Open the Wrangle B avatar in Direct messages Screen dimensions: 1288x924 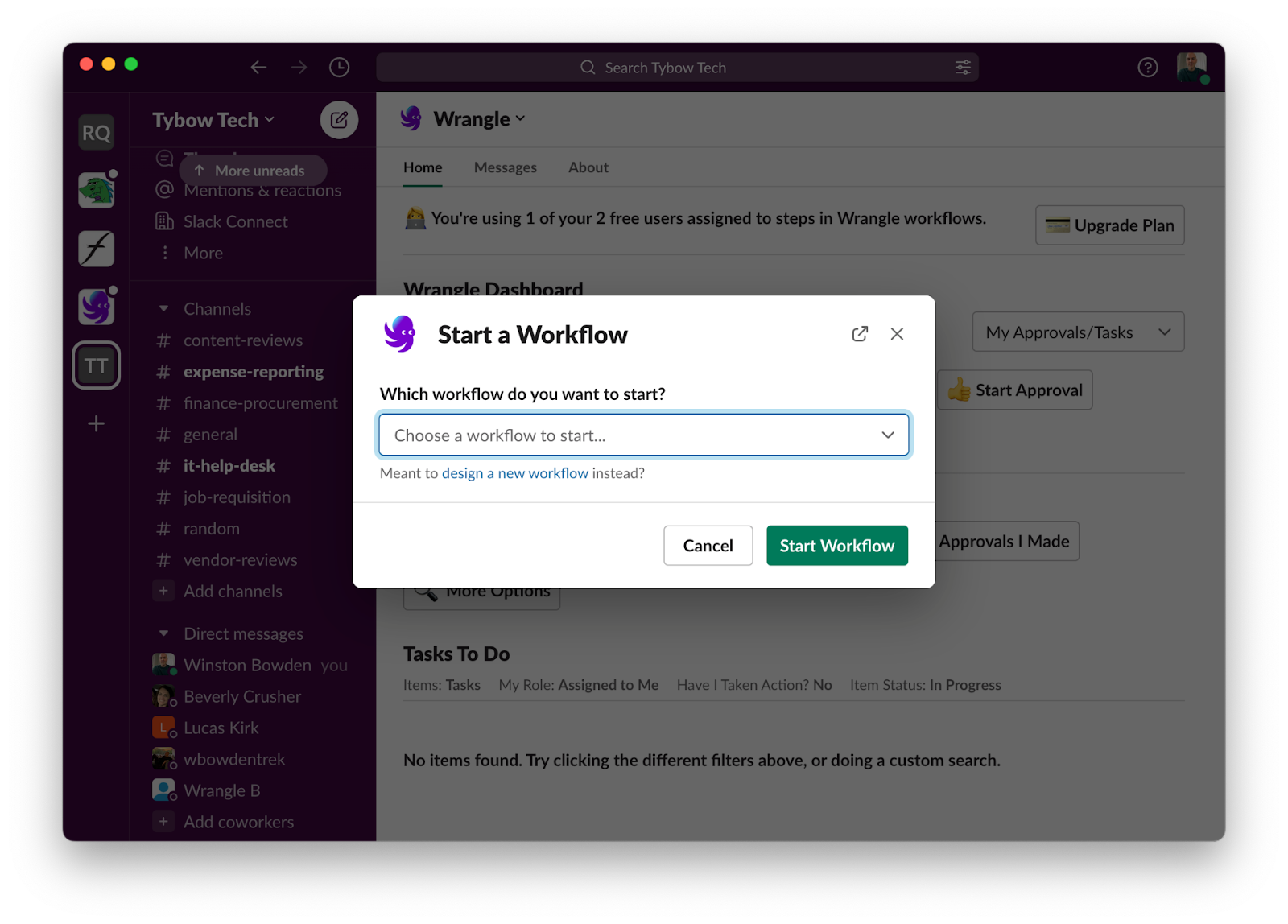click(x=163, y=790)
